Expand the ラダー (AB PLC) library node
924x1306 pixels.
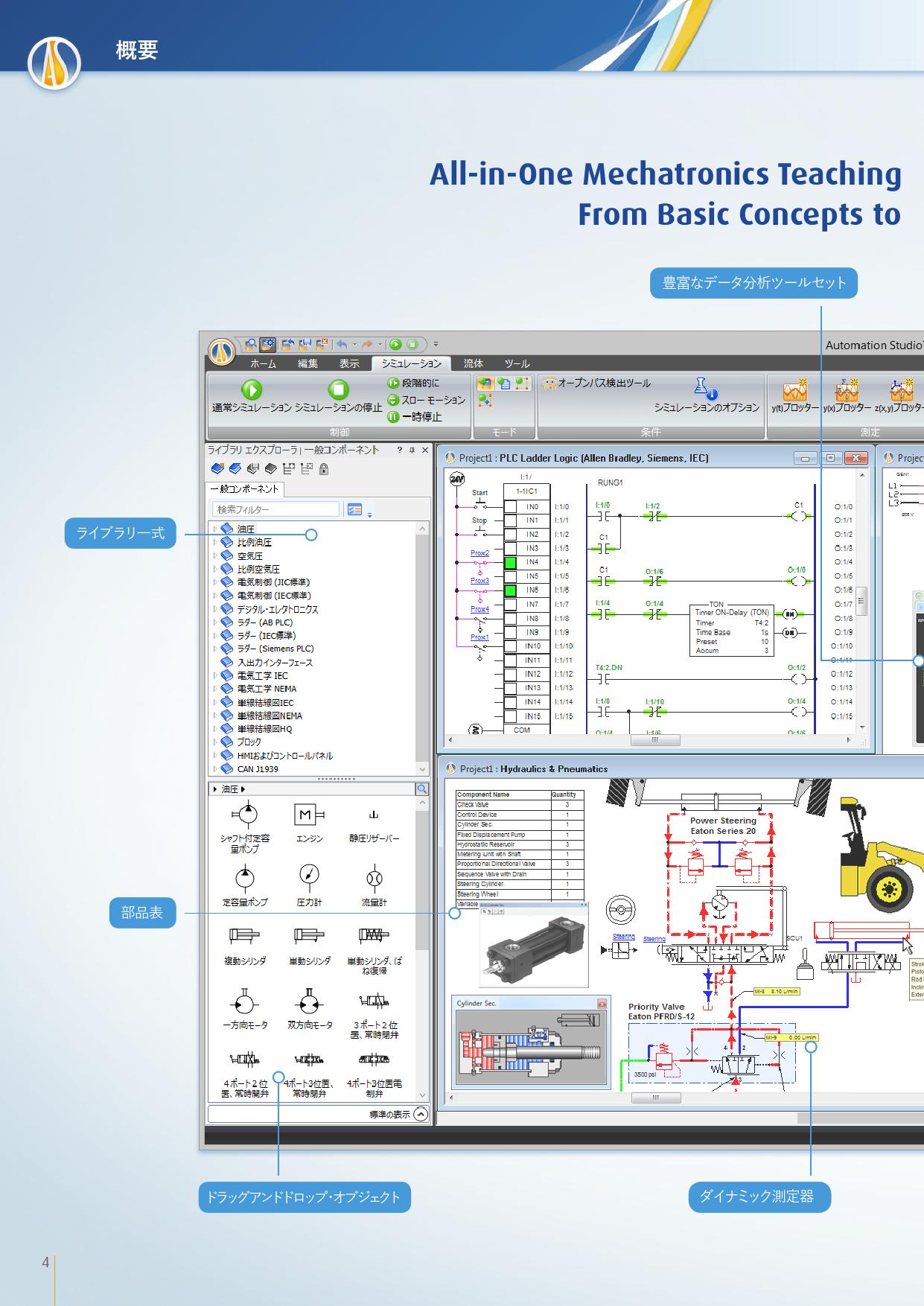(215, 622)
